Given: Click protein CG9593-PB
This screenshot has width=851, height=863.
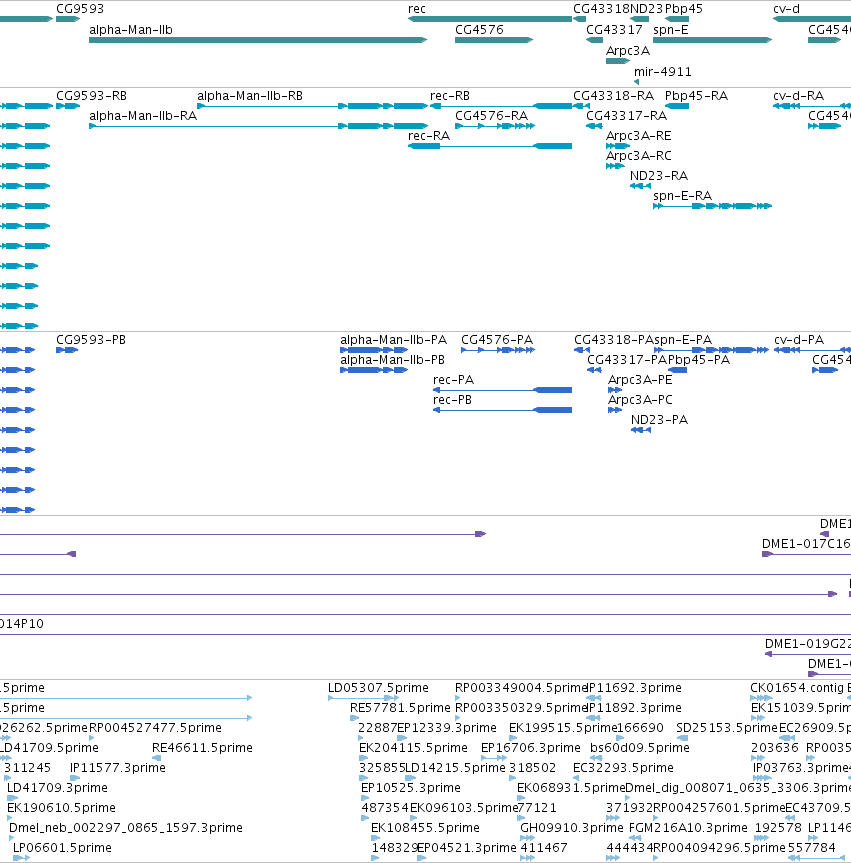Looking at the screenshot, I should (x=67, y=350).
